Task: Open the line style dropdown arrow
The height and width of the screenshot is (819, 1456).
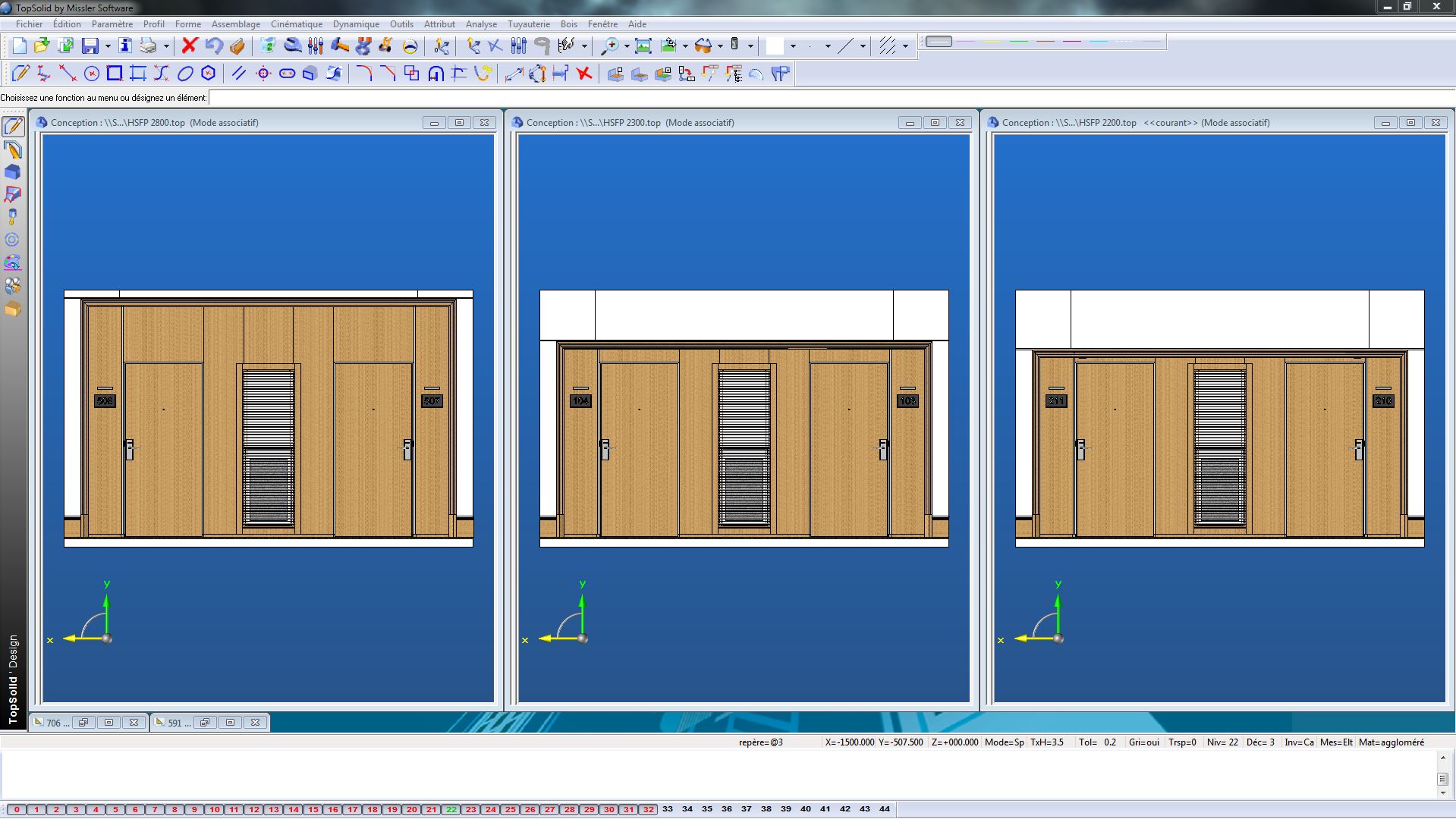Action: point(863,46)
